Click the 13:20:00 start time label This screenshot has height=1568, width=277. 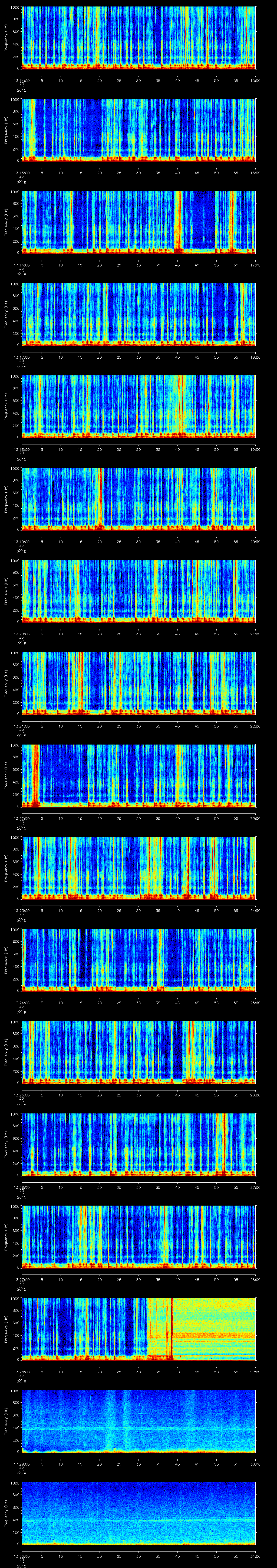21,634
